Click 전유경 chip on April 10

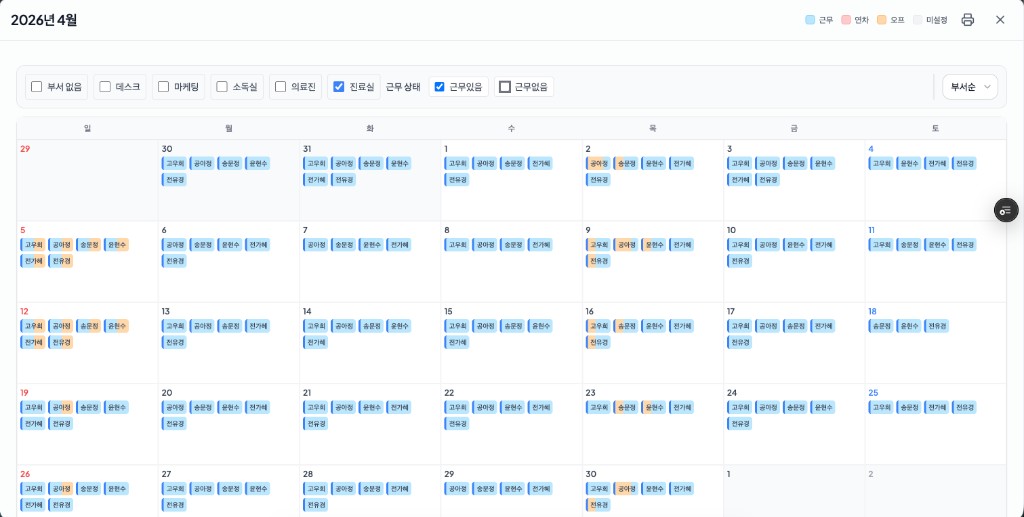(x=739, y=261)
